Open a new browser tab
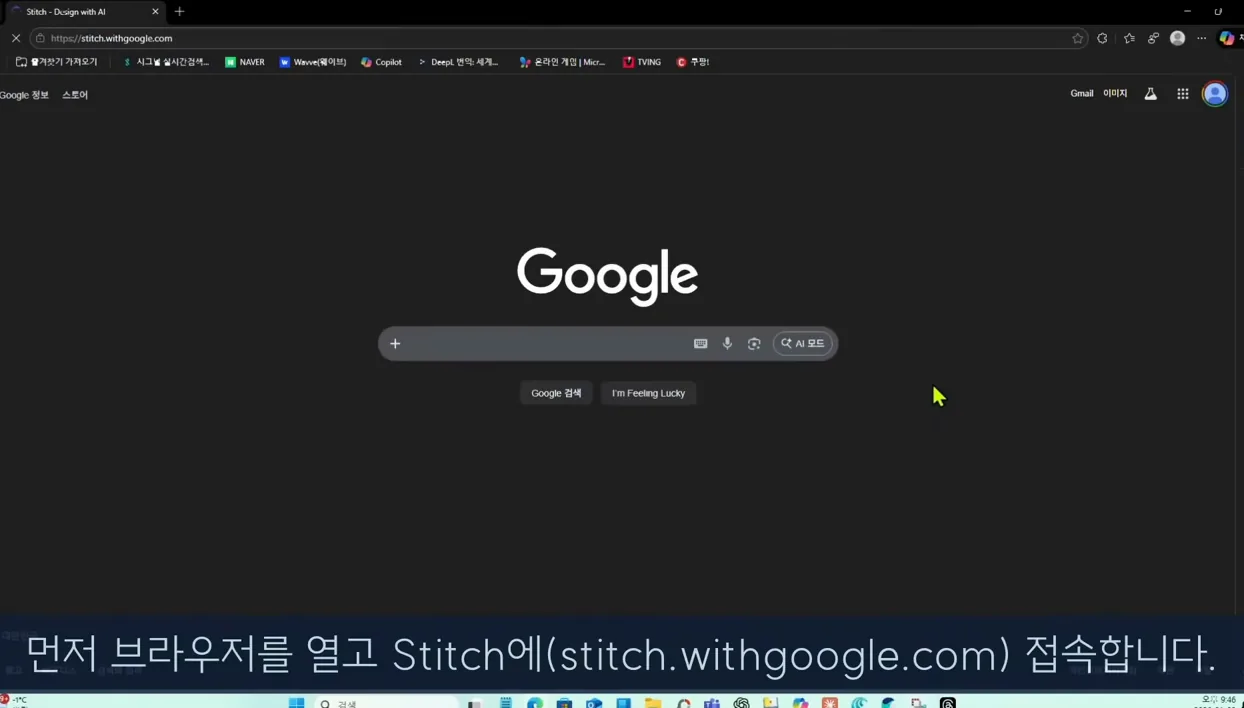Screen dimensions: 1244x708 [180, 11]
